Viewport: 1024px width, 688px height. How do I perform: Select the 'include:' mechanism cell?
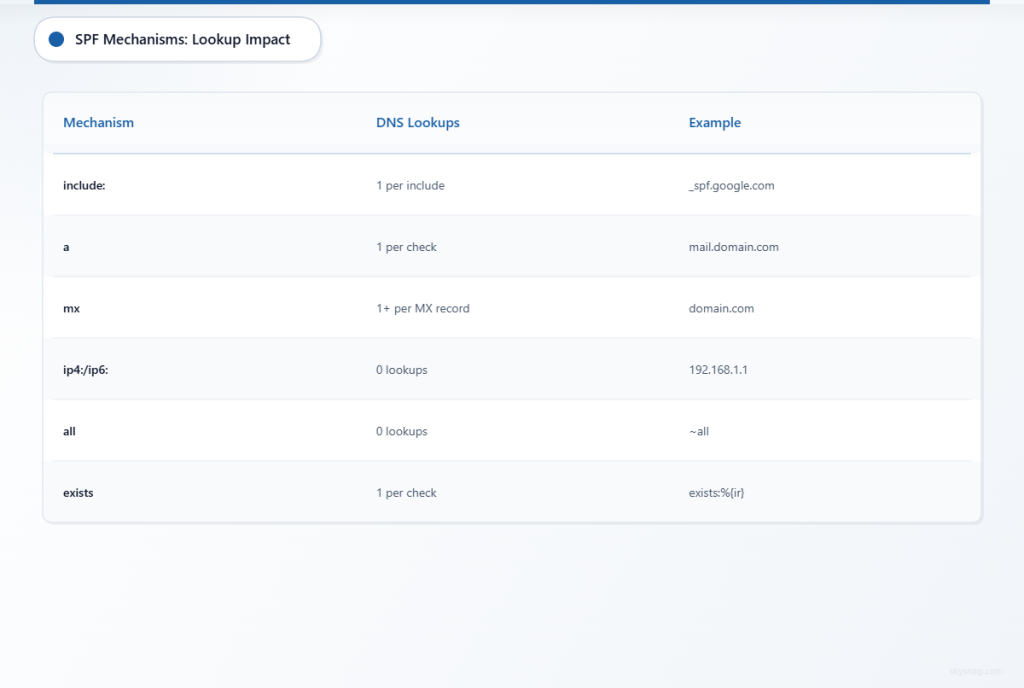point(84,185)
